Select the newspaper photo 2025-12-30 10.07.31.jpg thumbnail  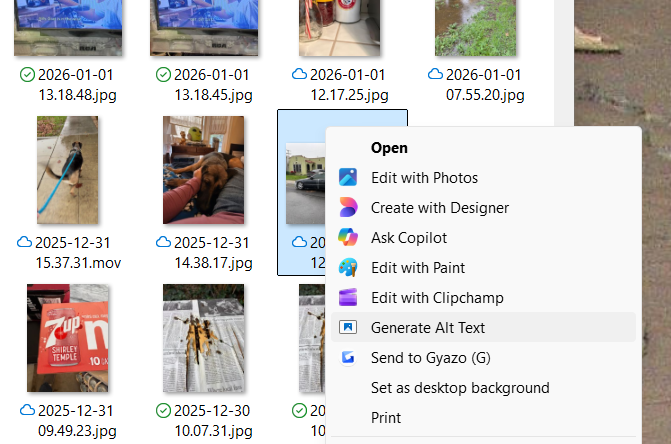coord(204,338)
